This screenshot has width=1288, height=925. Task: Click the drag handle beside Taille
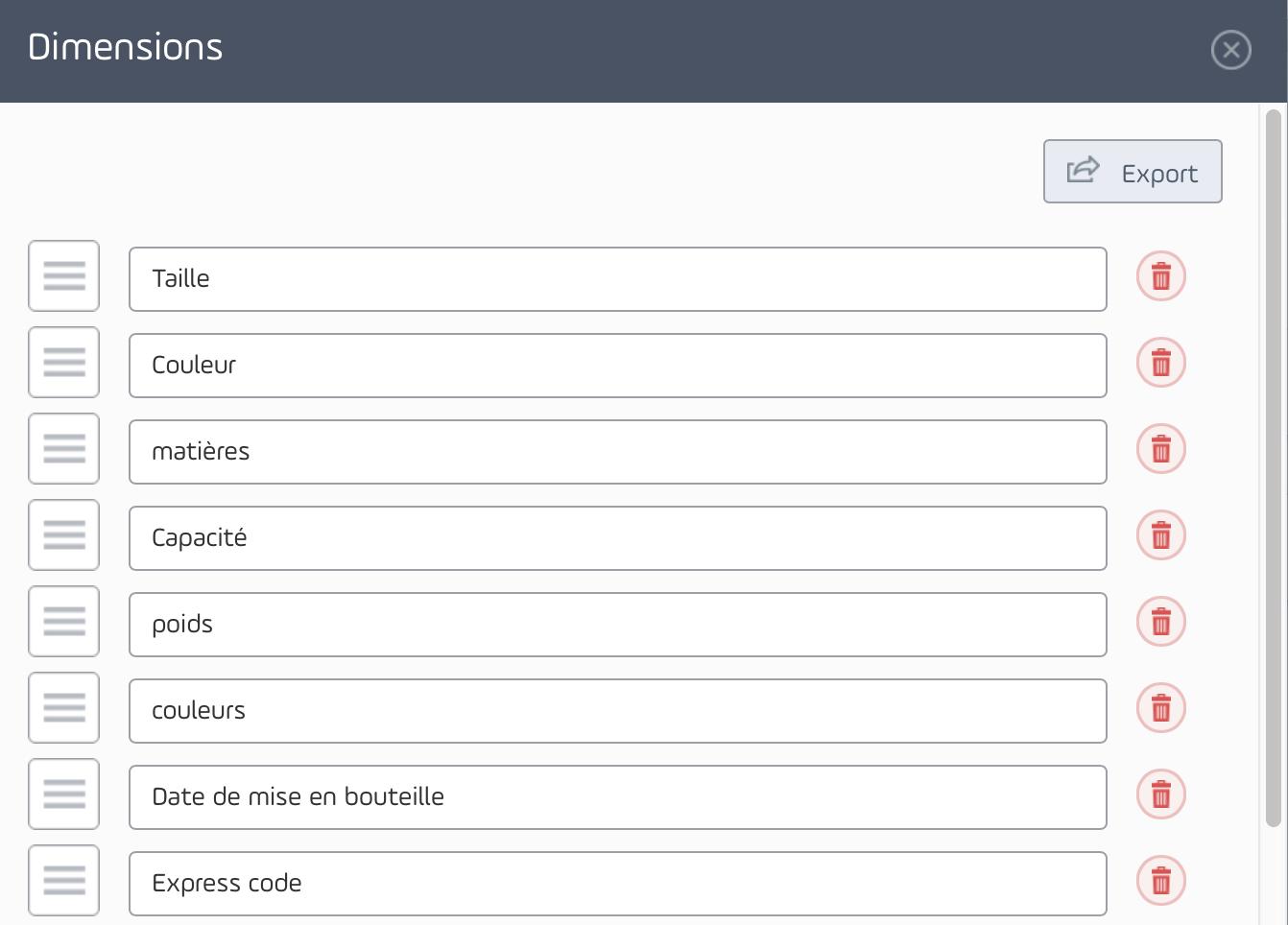[64, 276]
